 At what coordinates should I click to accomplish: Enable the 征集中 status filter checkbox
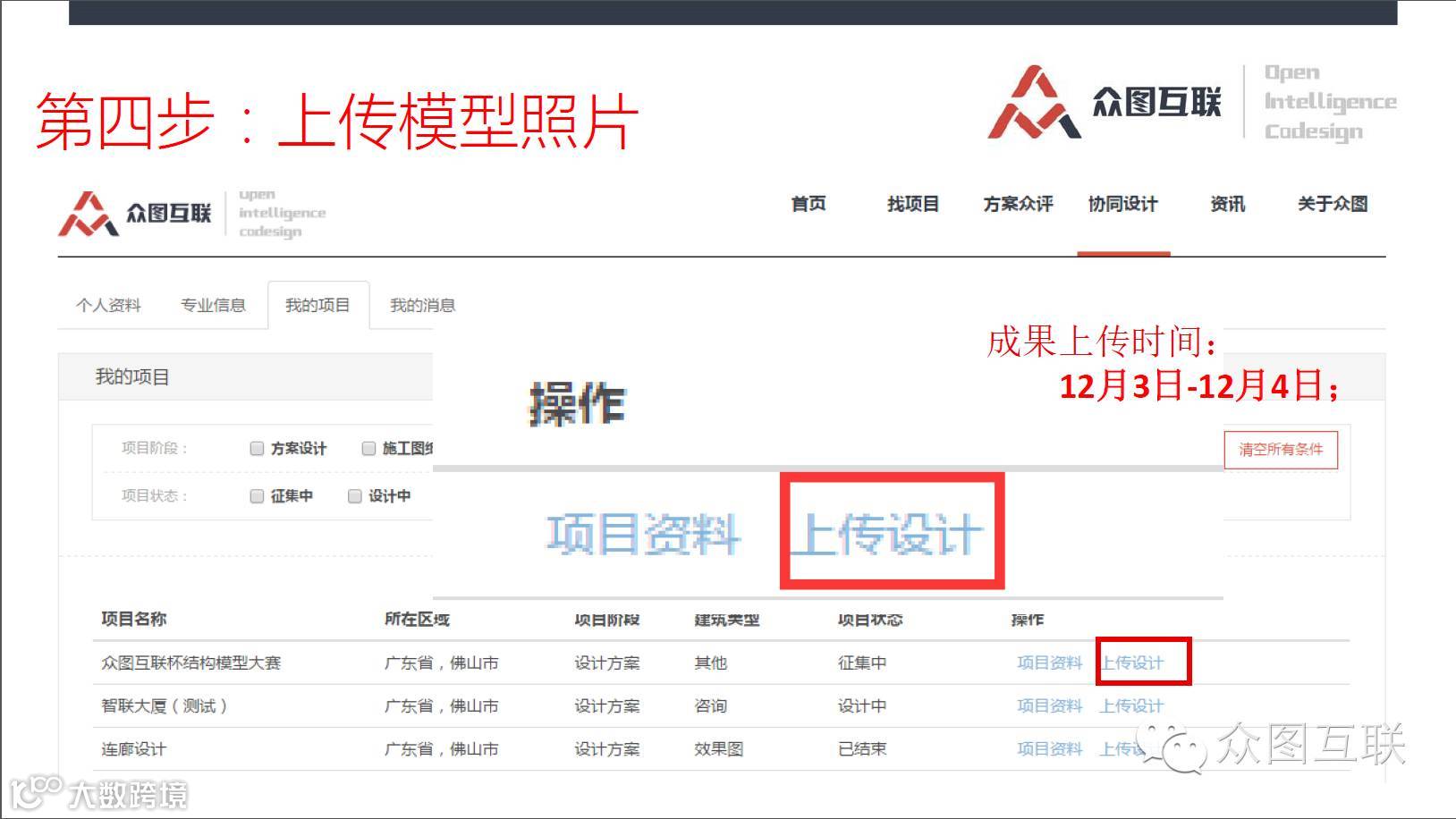point(257,496)
